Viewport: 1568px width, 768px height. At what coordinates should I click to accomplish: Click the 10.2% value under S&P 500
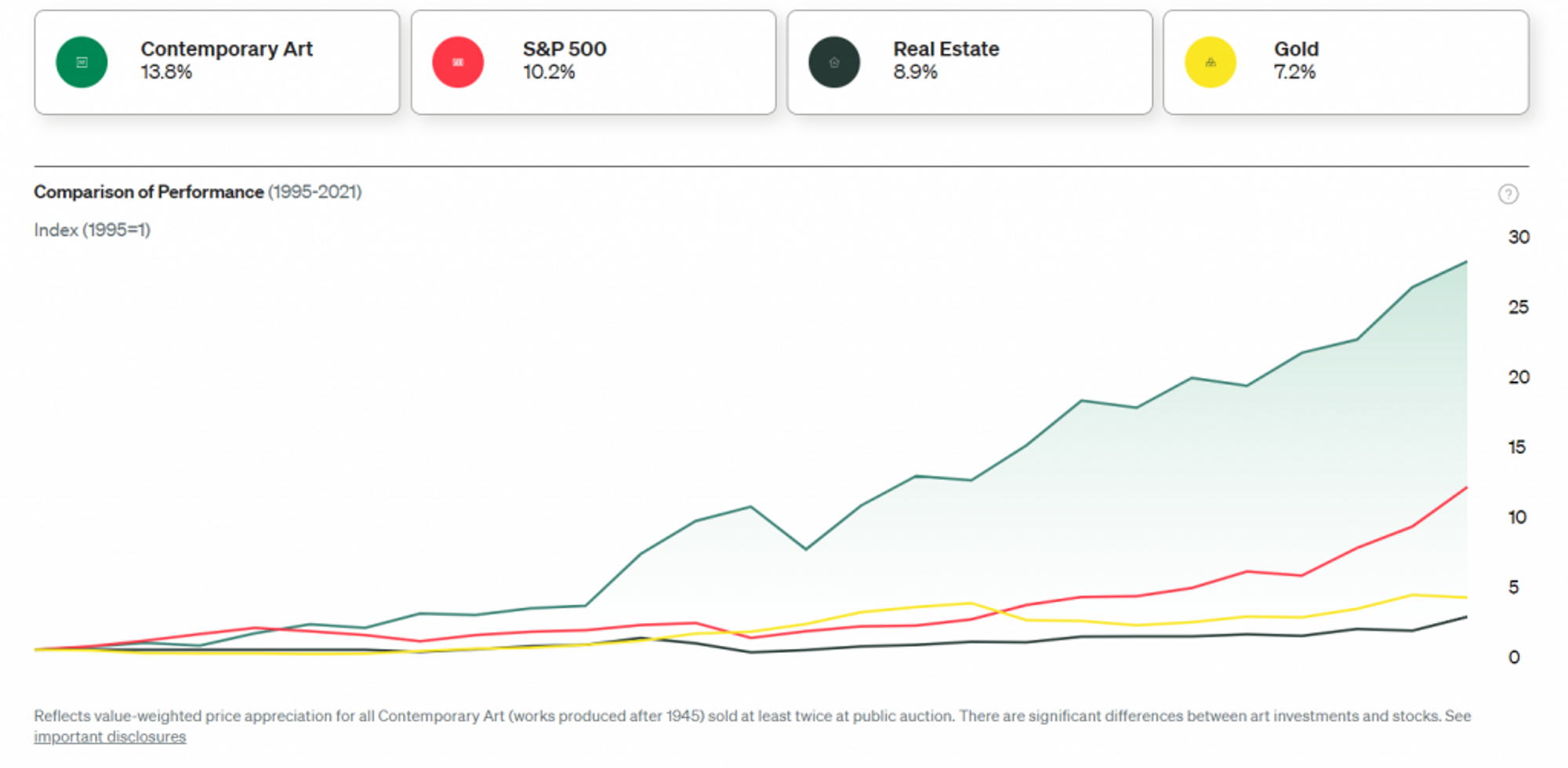[549, 73]
